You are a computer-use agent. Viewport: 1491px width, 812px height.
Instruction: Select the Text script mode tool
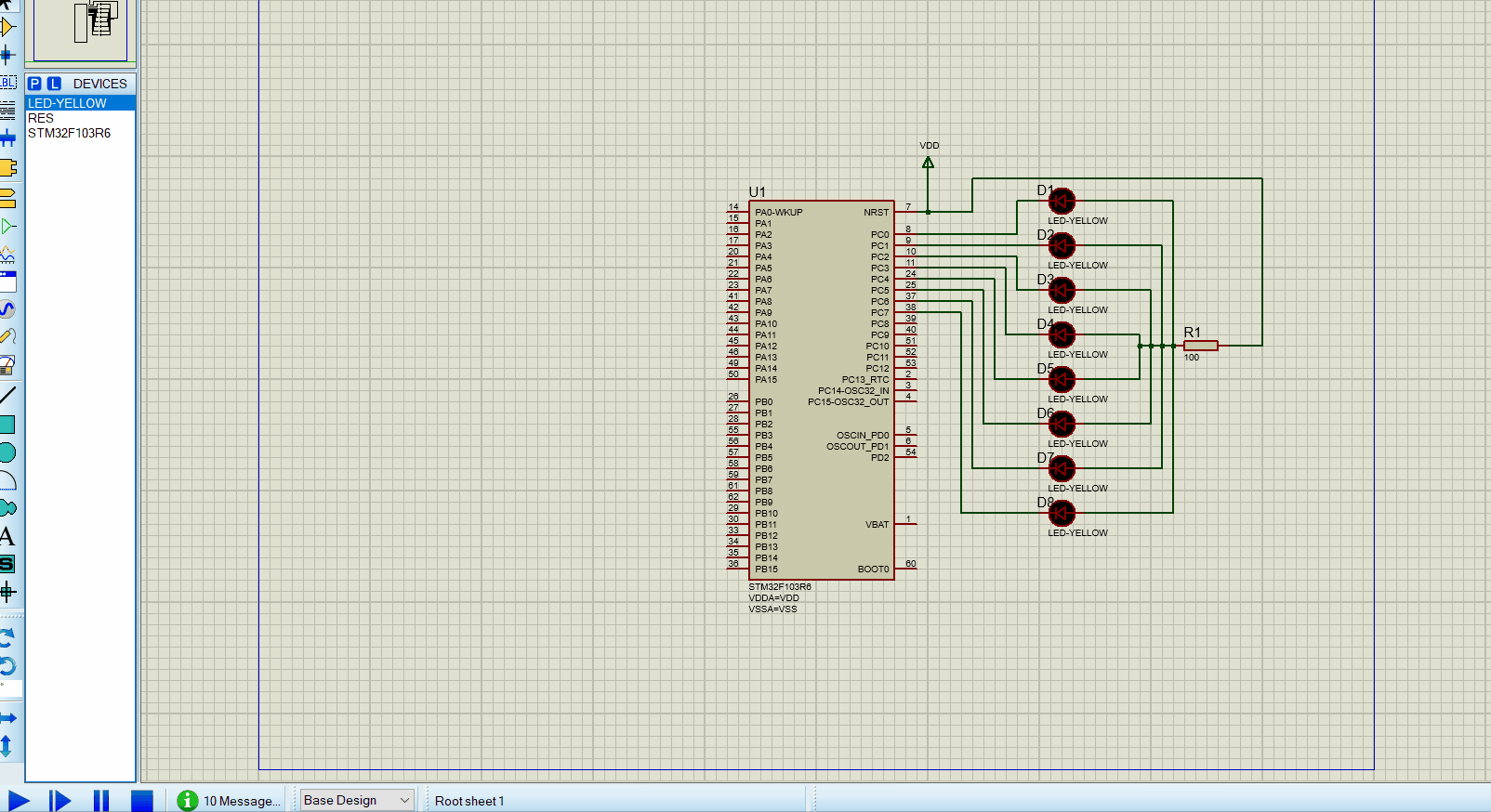7,111
